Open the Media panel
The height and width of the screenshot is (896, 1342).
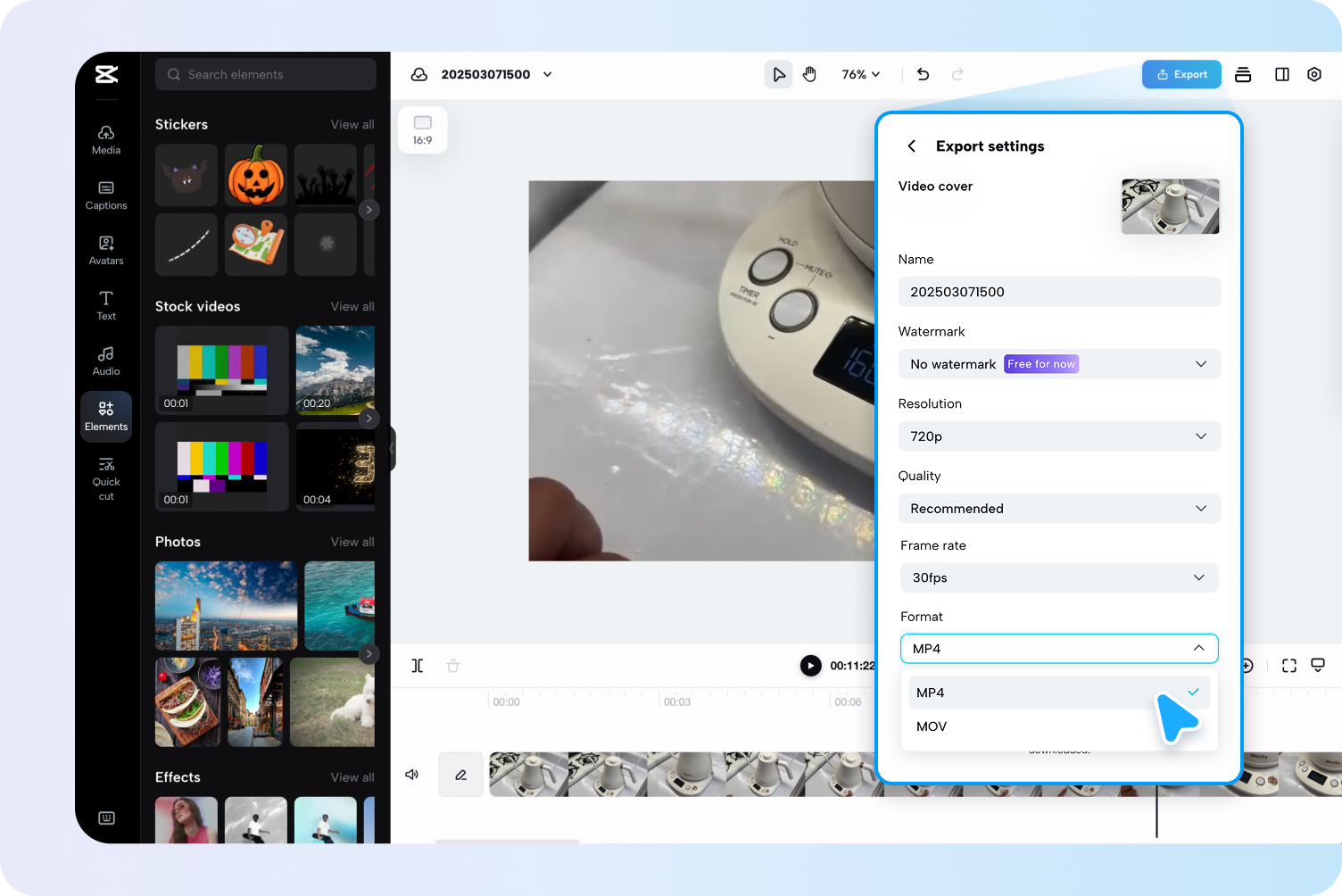coord(106,140)
